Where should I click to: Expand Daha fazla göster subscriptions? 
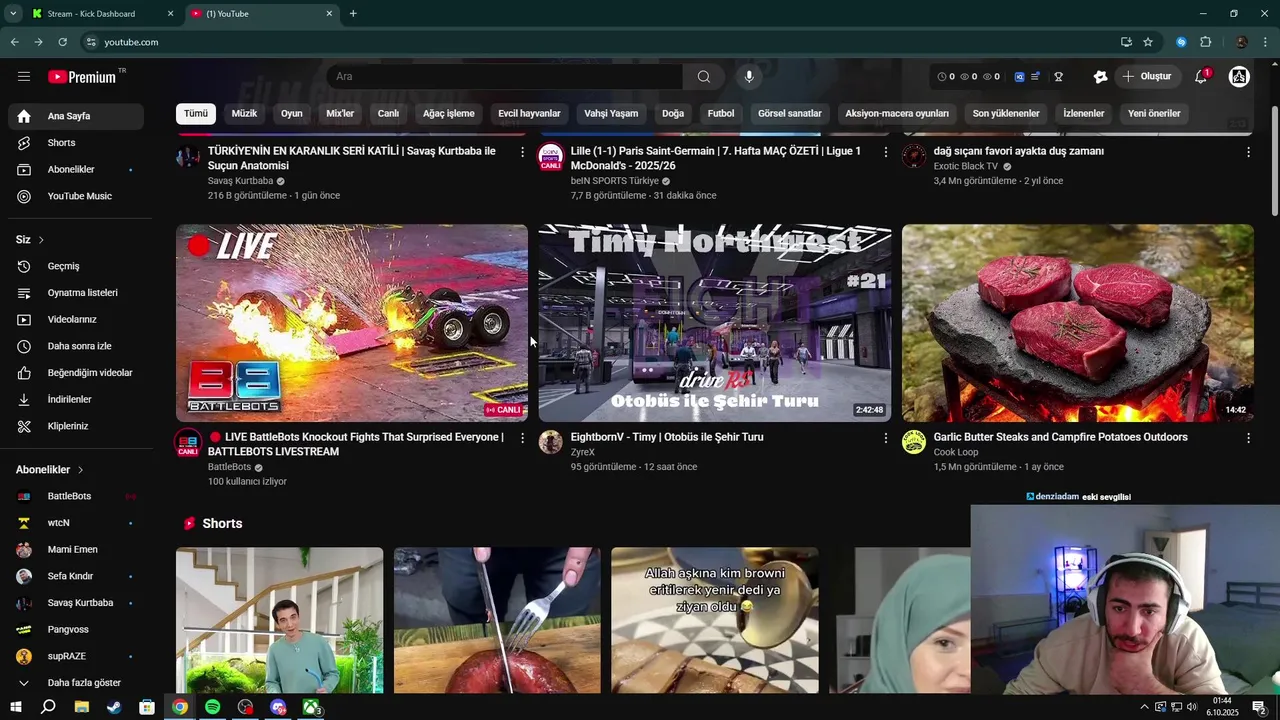tap(76, 683)
